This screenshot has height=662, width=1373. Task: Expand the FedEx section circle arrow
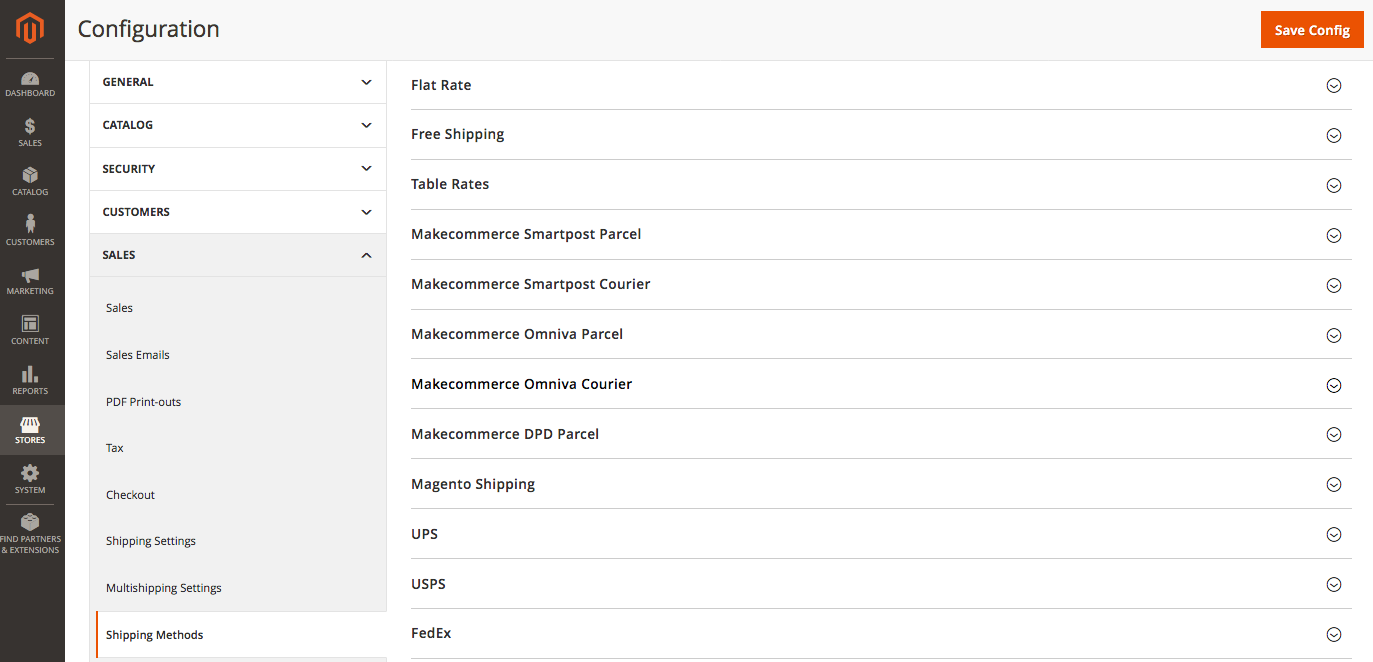[x=1333, y=634]
